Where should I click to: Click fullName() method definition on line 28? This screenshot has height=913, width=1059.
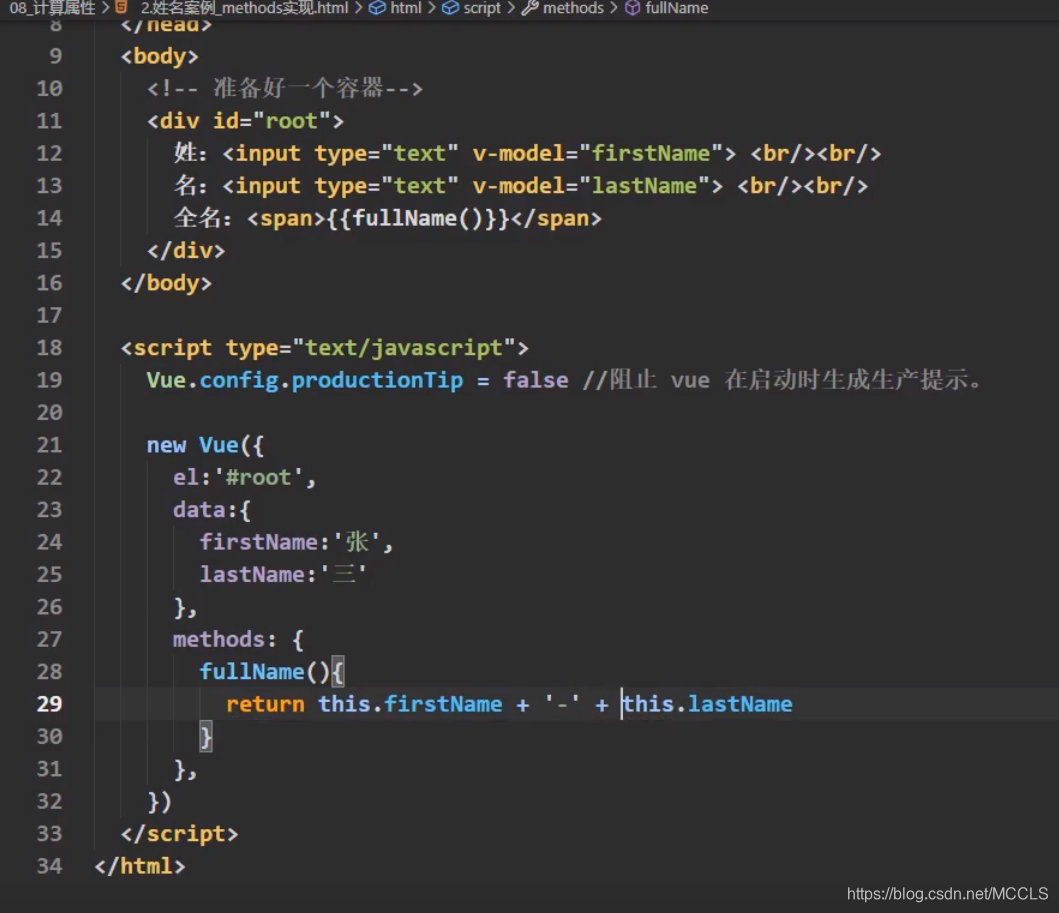[265, 672]
